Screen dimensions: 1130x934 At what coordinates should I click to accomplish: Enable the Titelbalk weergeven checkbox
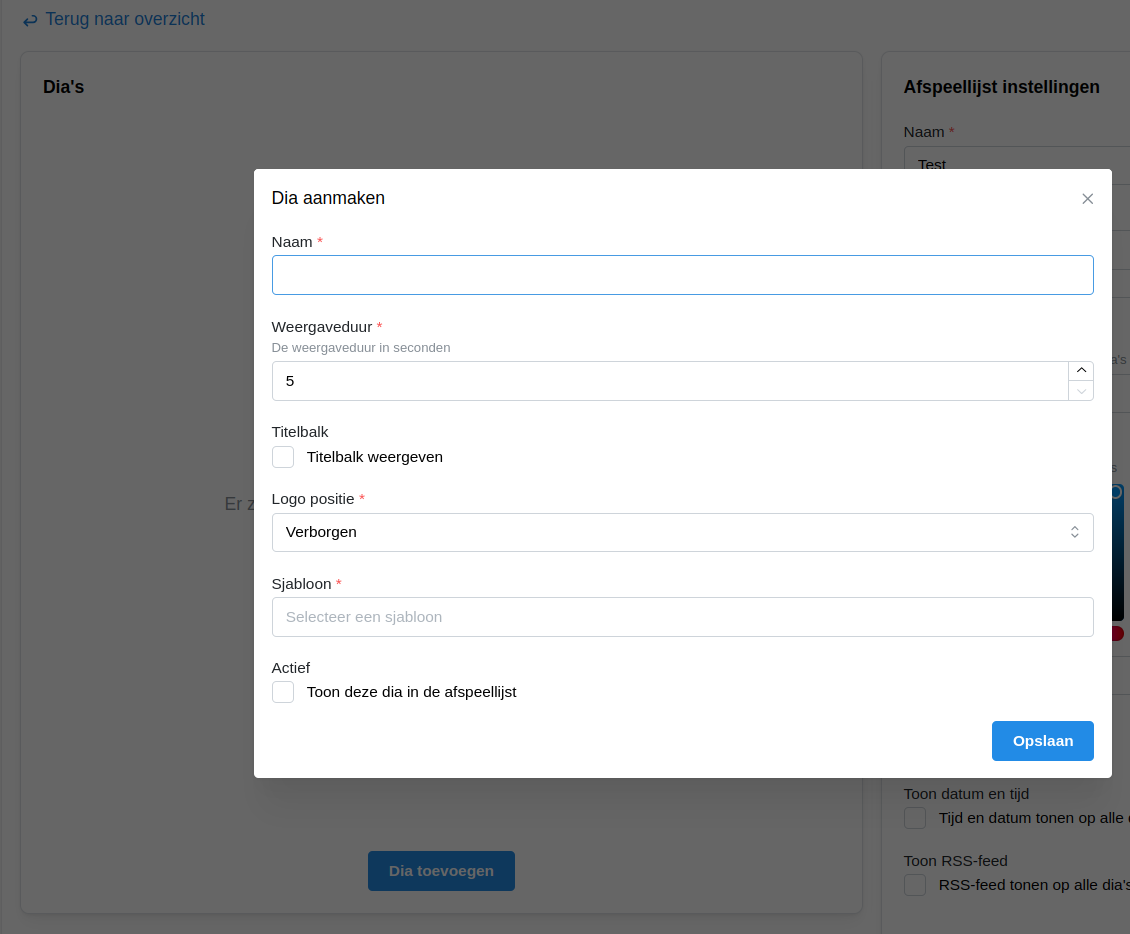(x=283, y=457)
